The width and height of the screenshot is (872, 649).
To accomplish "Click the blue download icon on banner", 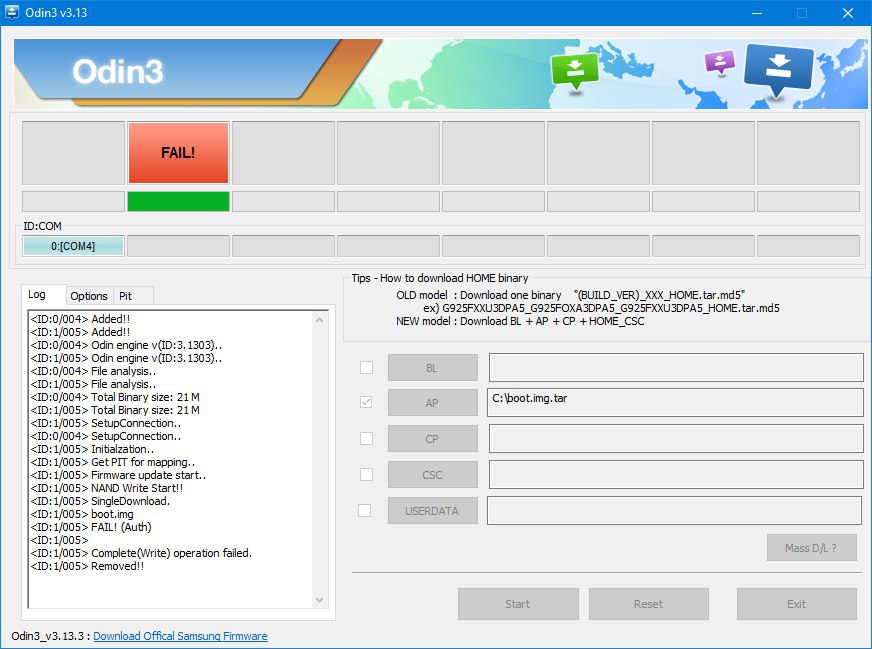I will pos(778,70).
